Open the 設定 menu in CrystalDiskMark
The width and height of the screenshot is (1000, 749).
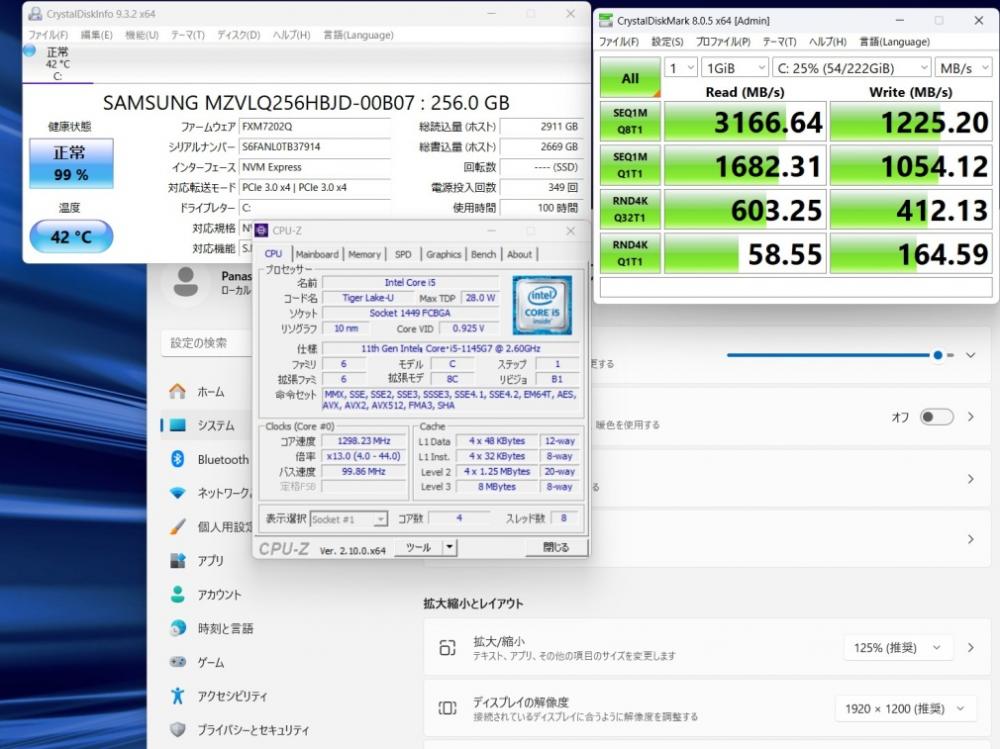tap(667, 42)
